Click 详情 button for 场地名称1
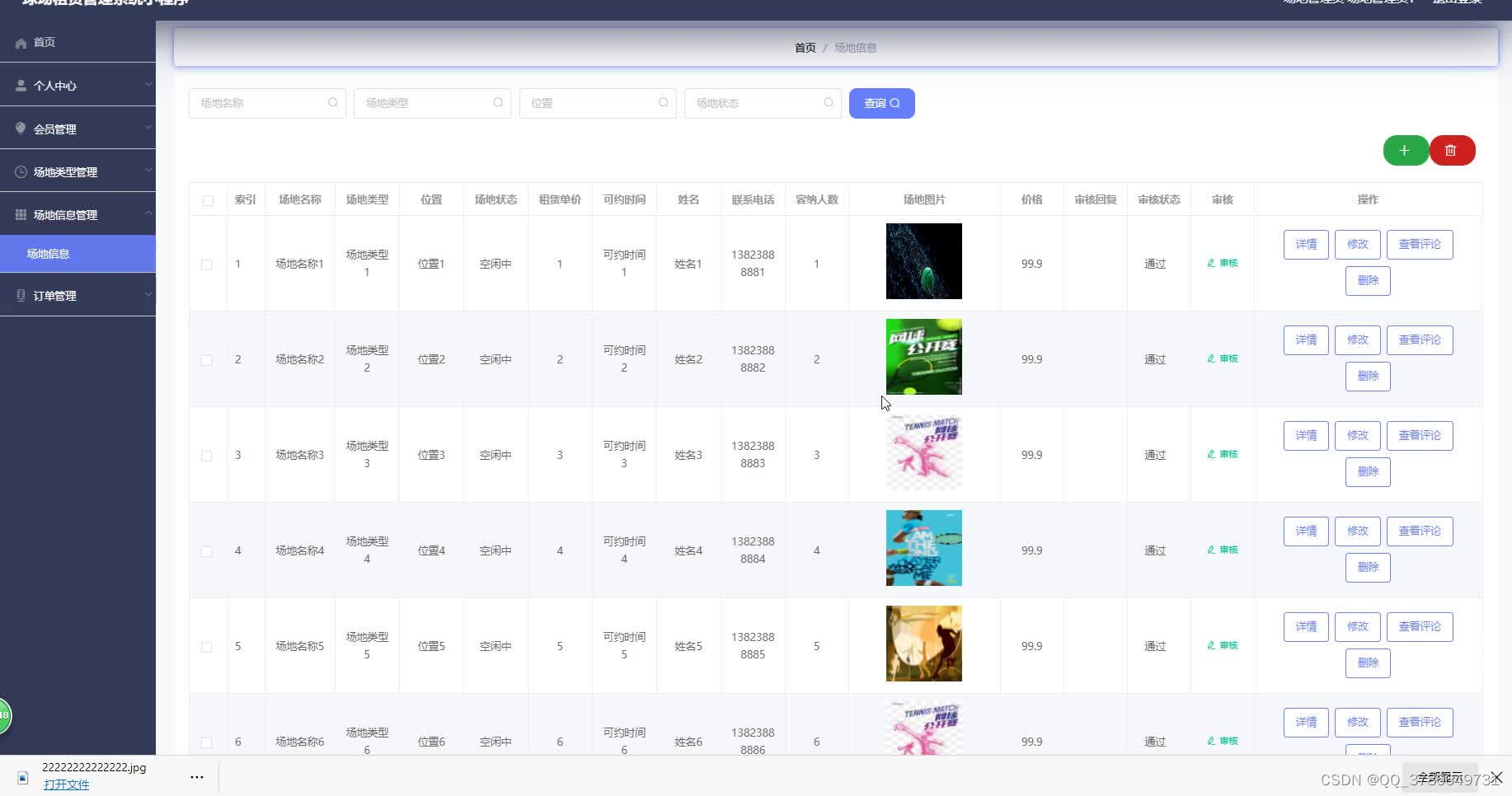Viewport: 1512px width, 796px height. click(x=1306, y=245)
